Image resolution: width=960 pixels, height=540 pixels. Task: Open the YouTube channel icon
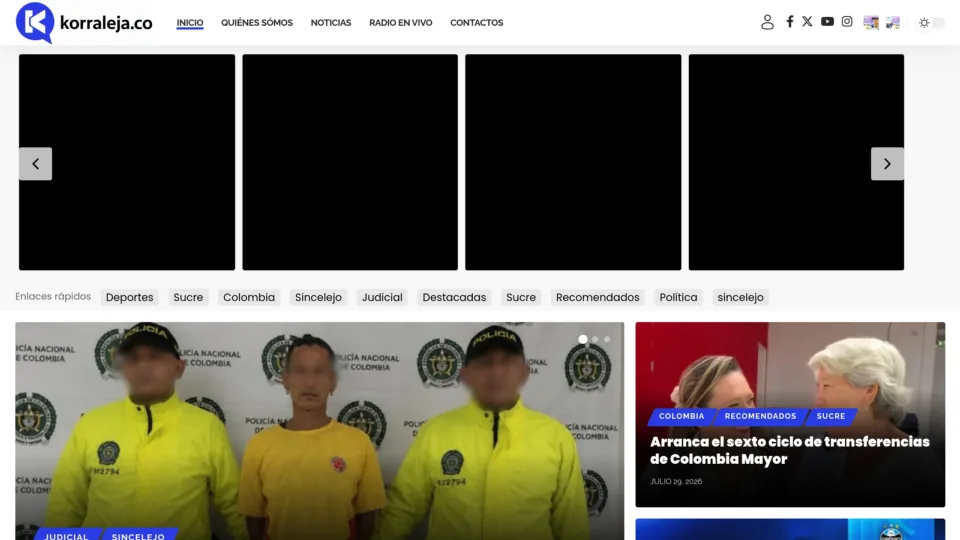click(827, 21)
